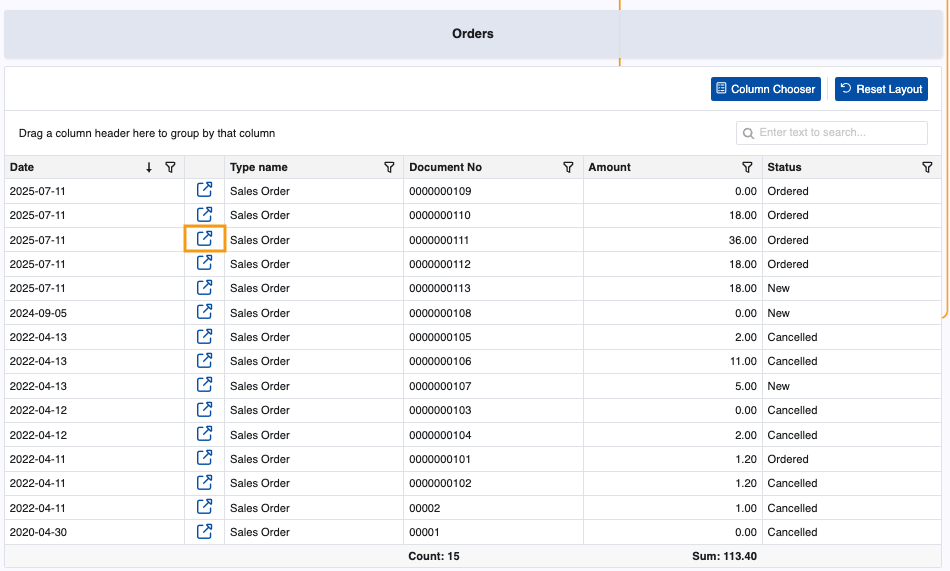
Task: Open sales order 0000000112 link icon
Action: click(205, 263)
